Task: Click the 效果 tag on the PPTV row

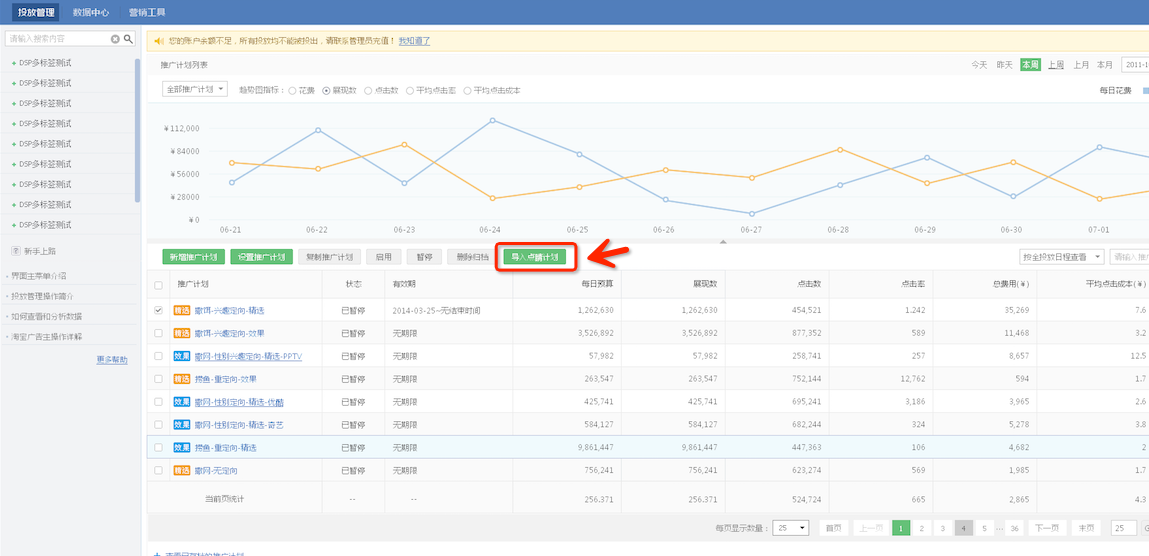Action: click(x=182, y=357)
